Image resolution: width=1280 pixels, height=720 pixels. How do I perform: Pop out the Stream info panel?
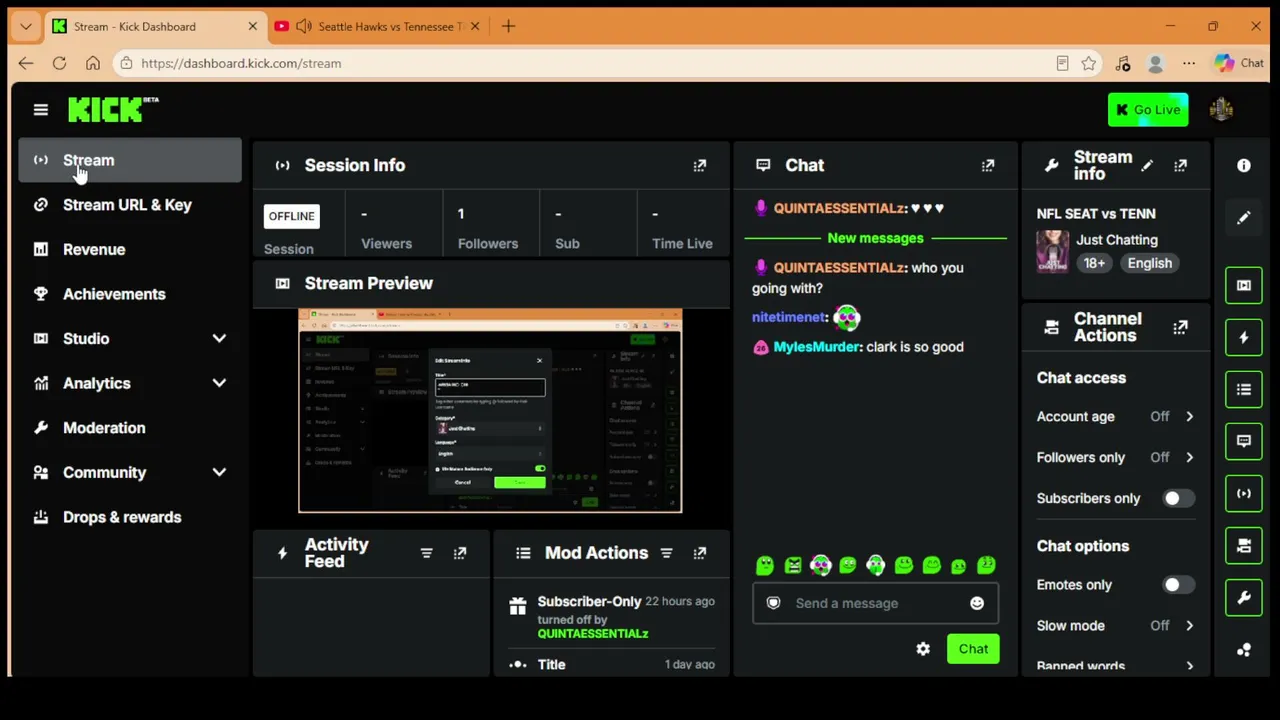[1181, 165]
